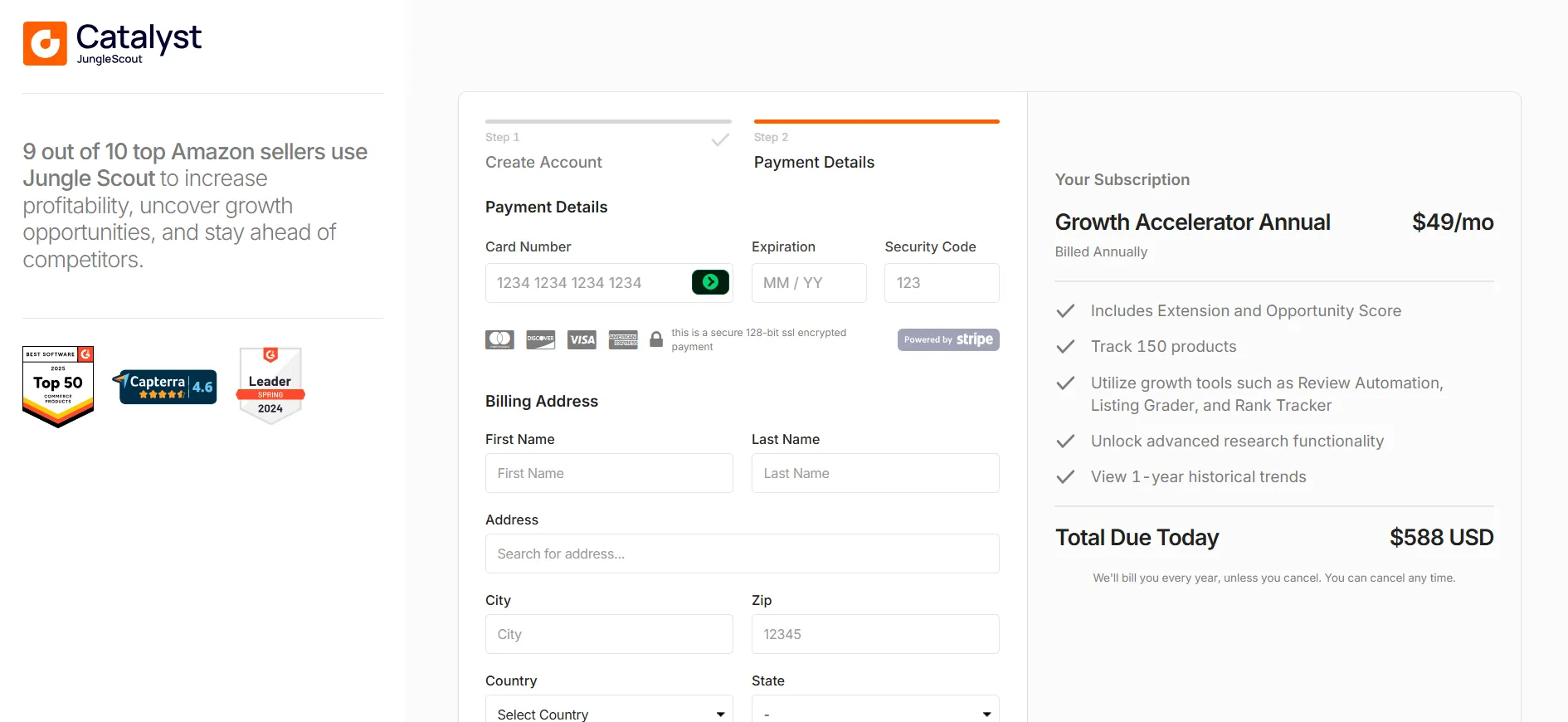1568x722 pixels.
Task: Click the green autofill icon in card field
Action: click(710, 282)
